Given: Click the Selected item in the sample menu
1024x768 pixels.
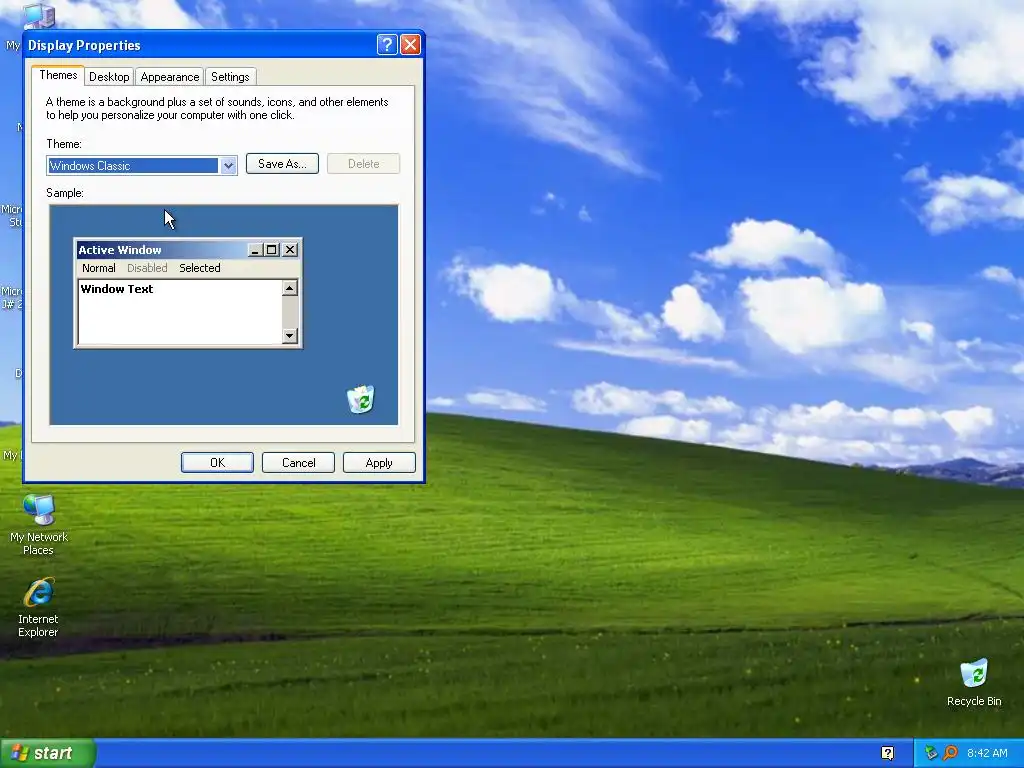Looking at the screenshot, I should coord(200,268).
